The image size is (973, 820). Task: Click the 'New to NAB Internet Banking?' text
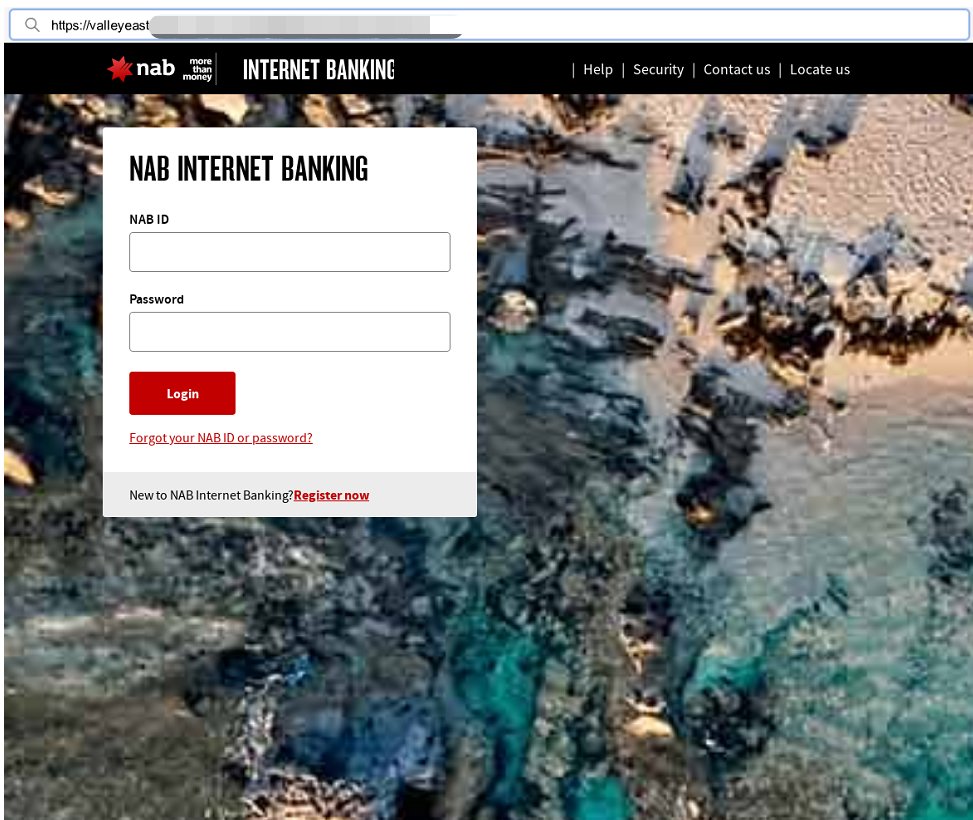(x=211, y=495)
